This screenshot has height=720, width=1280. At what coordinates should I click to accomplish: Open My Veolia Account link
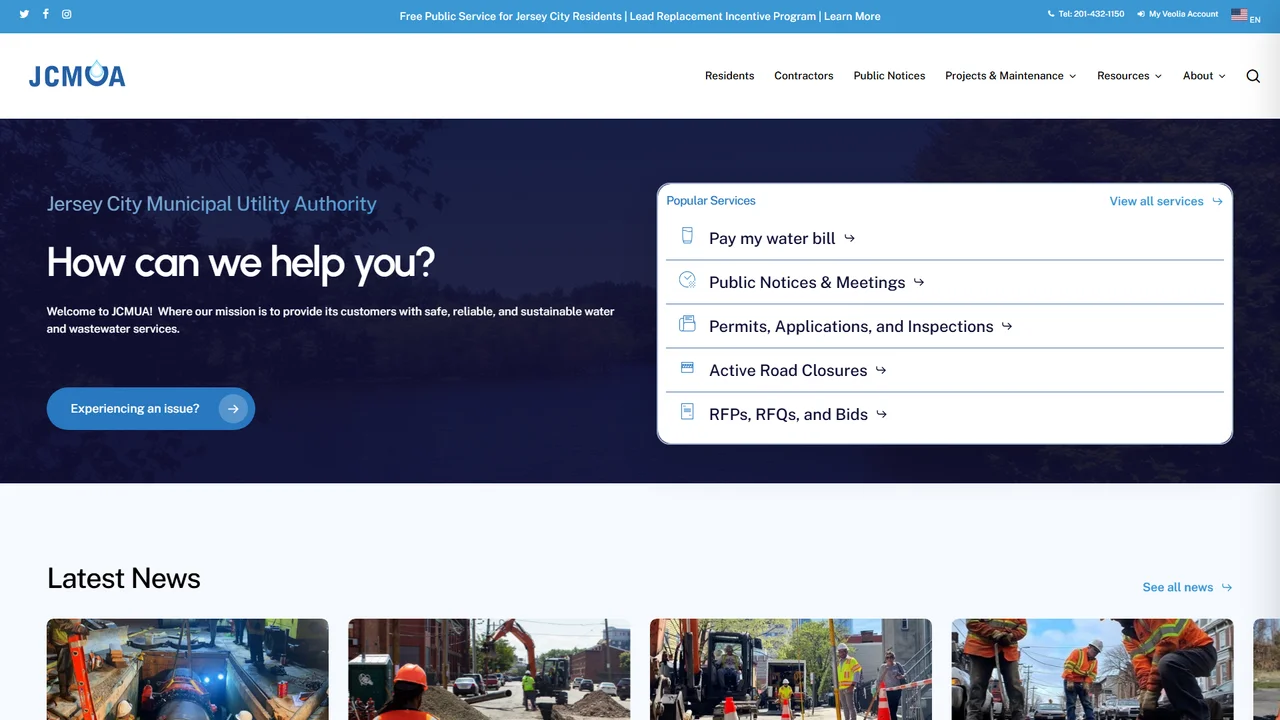(1183, 14)
